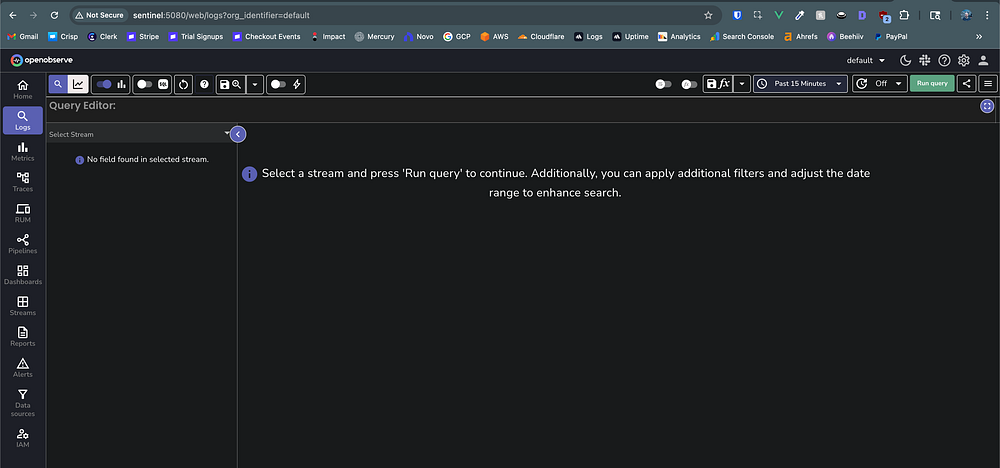1000x468 pixels.
Task: Open the Home page in sidebar
Action: click(x=22, y=89)
